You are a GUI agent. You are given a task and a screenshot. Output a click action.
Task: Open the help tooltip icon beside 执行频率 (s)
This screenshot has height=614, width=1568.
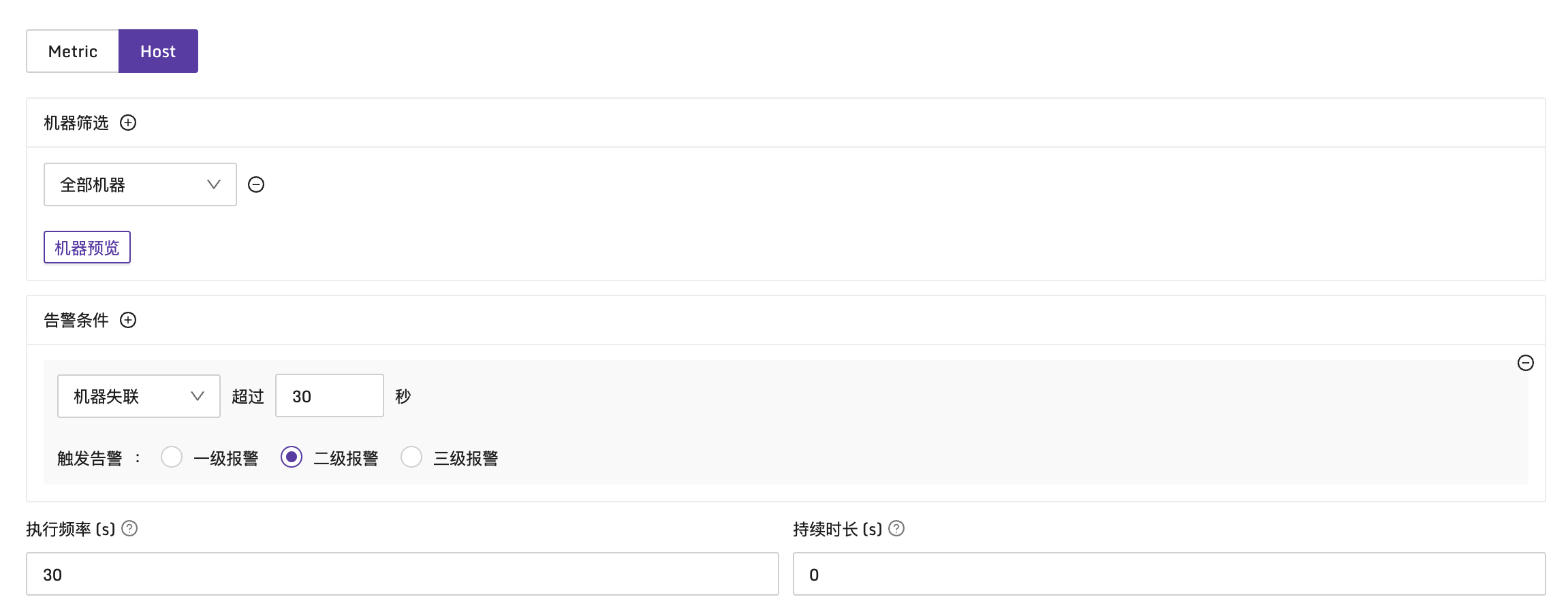click(x=130, y=528)
